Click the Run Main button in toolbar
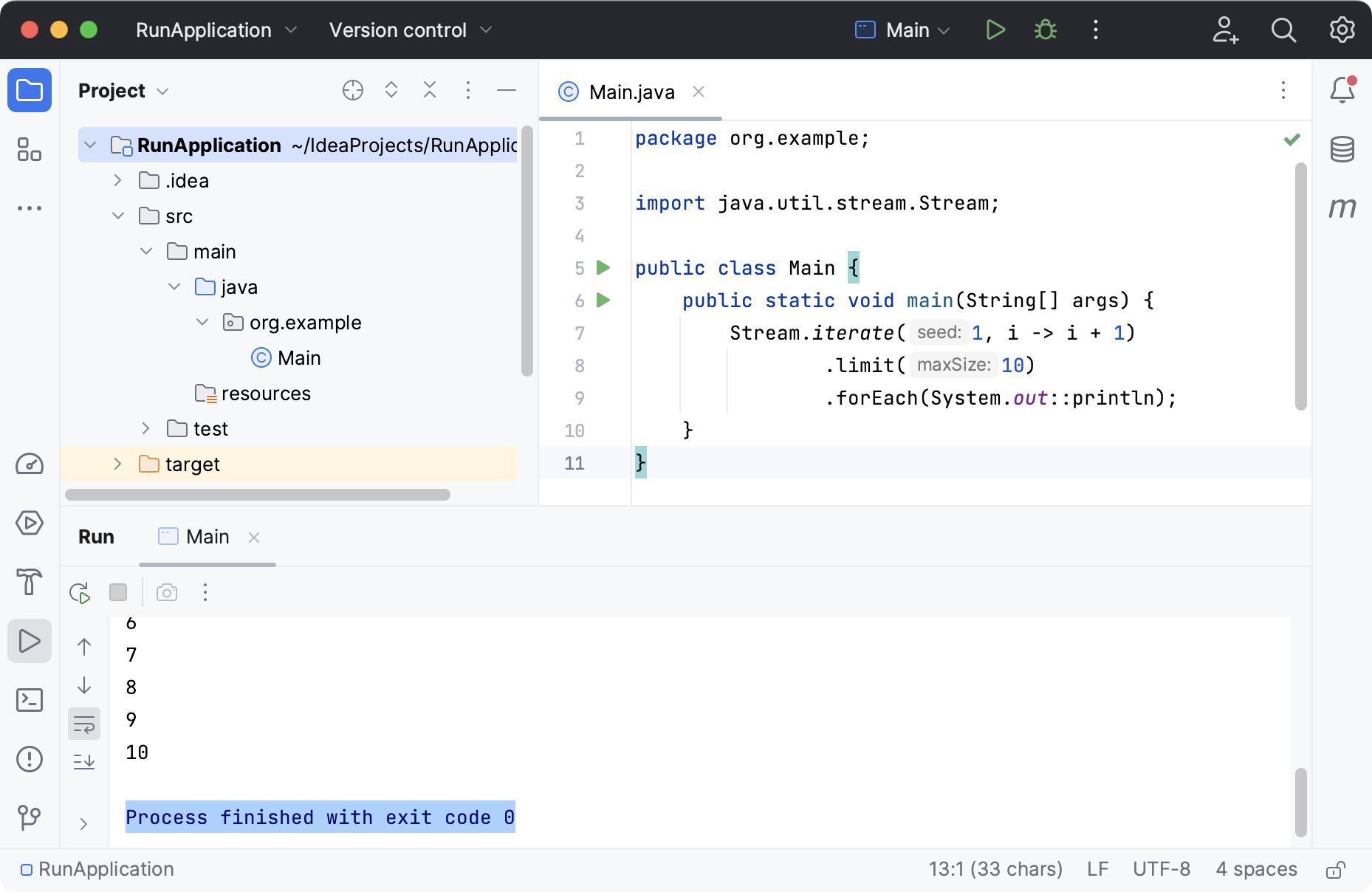The width and height of the screenshot is (1372, 892). 995,30
